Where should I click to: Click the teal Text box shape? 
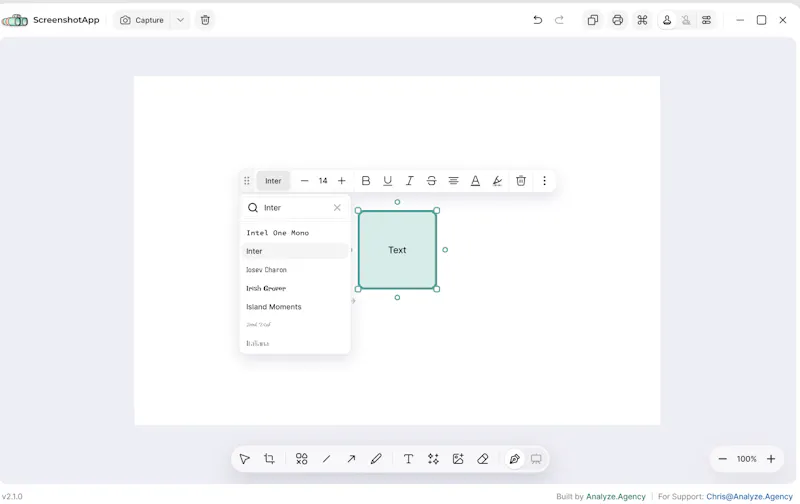(x=397, y=250)
